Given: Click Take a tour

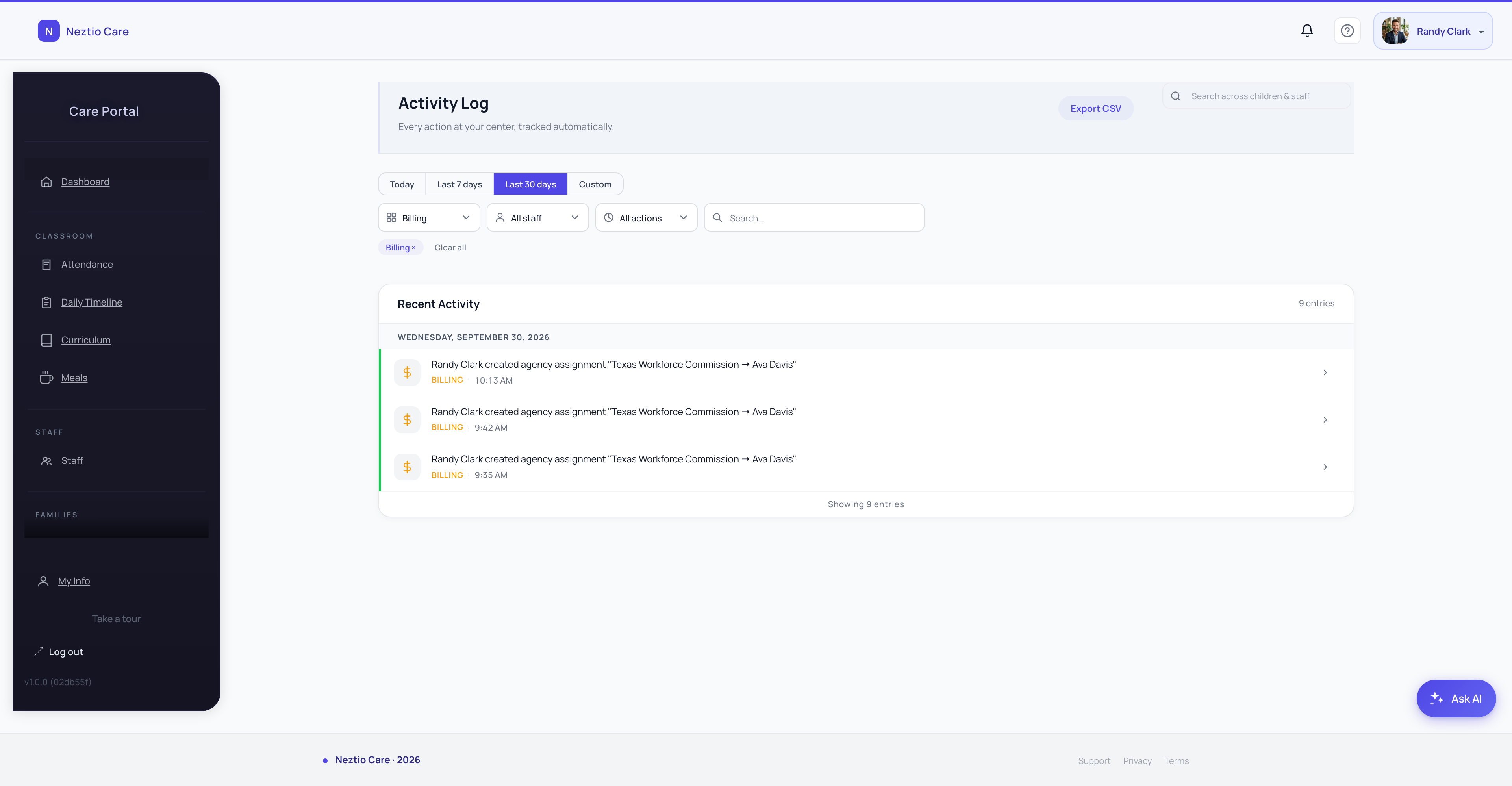Looking at the screenshot, I should coord(116,619).
